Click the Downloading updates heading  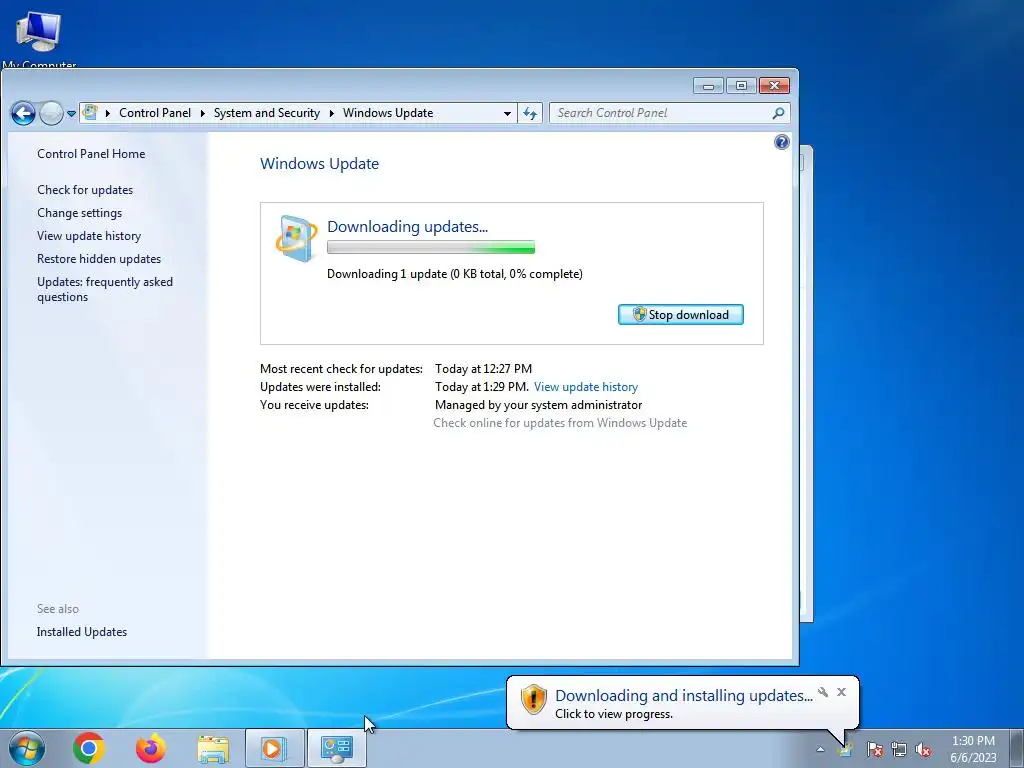[408, 227]
